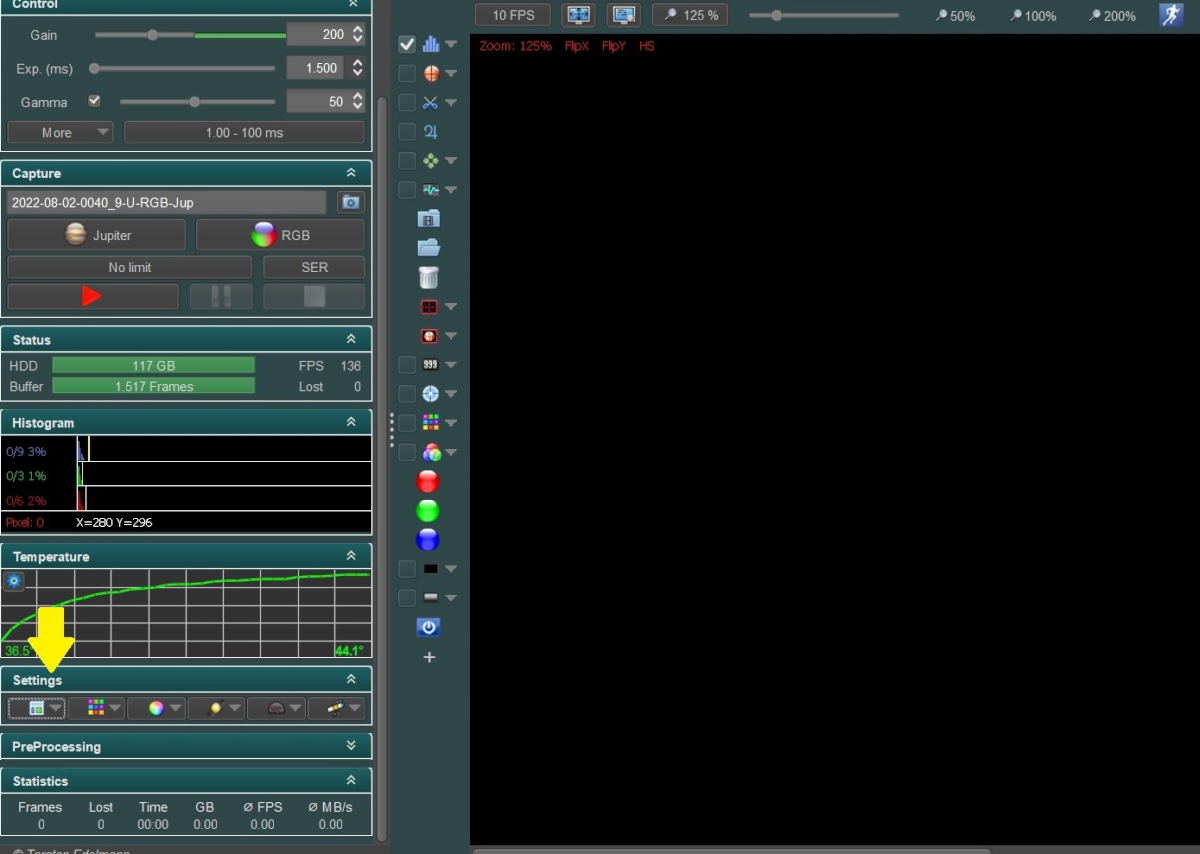
Task: Open the debayer grid settings dropdown
Action: click(x=97, y=708)
